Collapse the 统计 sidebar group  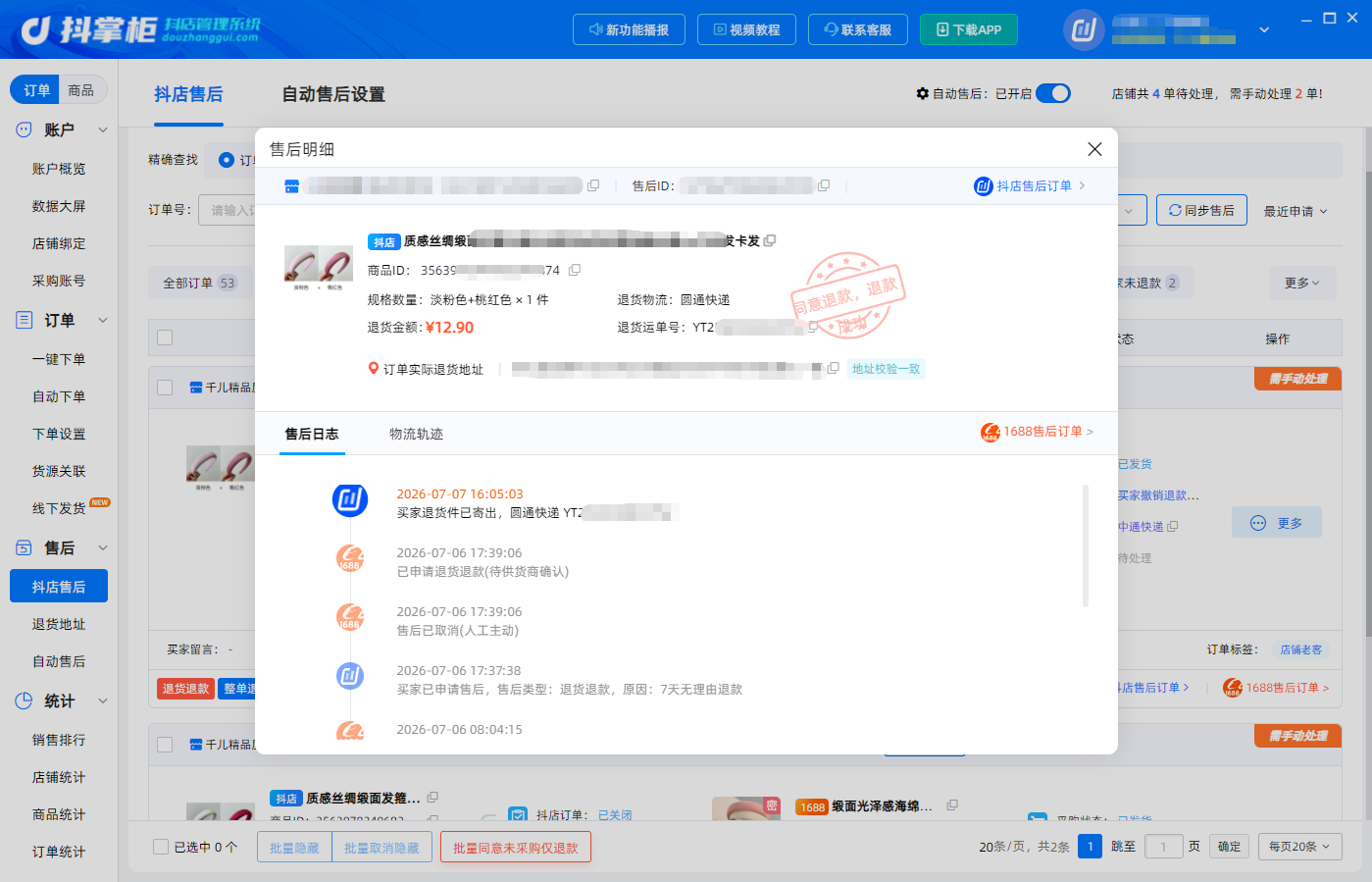click(103, 700)
